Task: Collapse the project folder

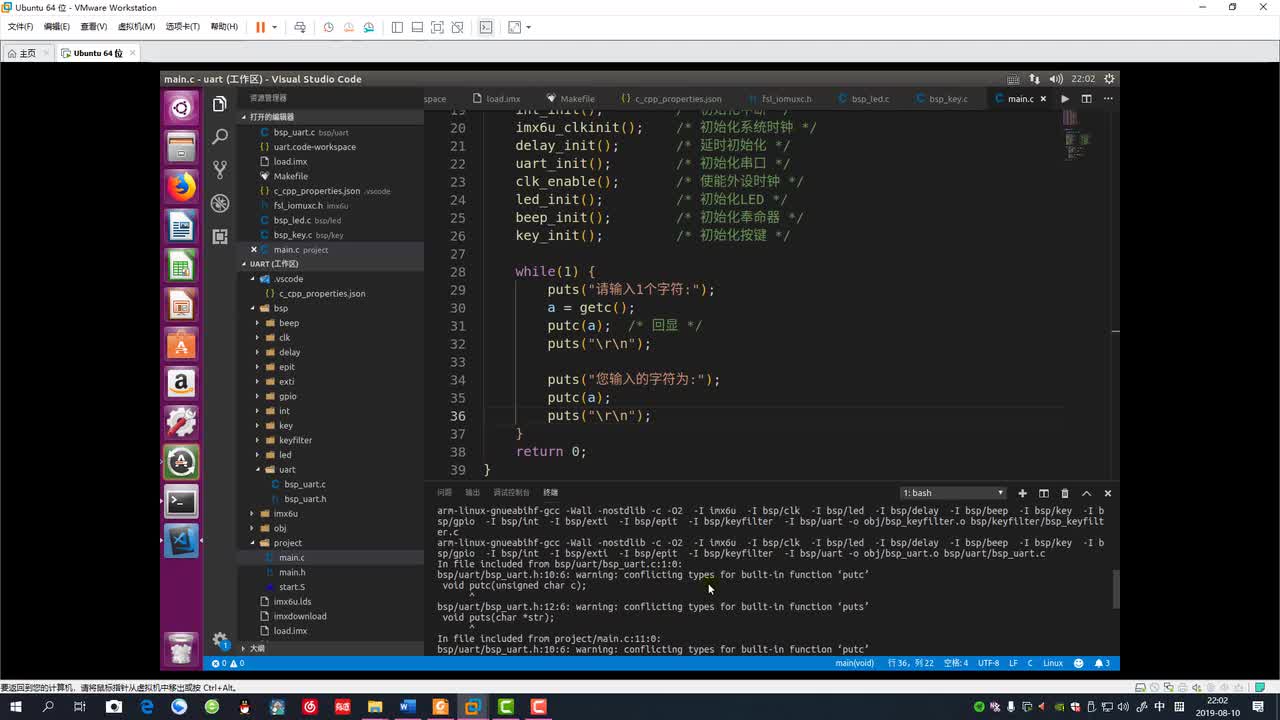Action: pyautogui.click(x=253, y=543)
